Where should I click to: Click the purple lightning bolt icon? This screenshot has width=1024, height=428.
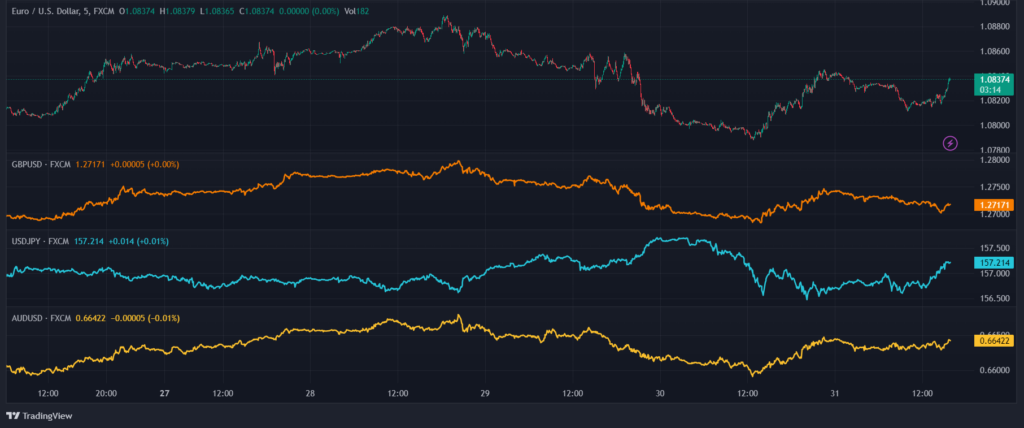pos(950,144)
